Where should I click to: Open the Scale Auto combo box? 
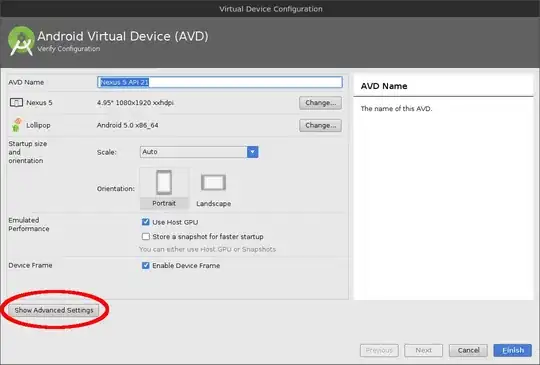point(199,152)
